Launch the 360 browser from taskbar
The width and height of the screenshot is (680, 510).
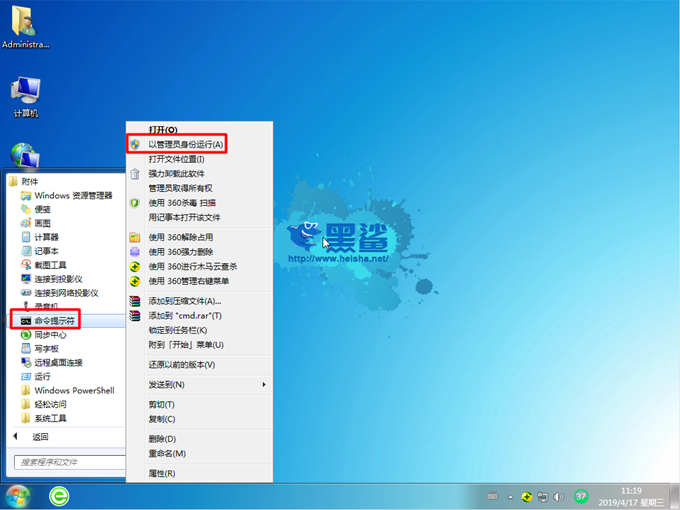60,496
